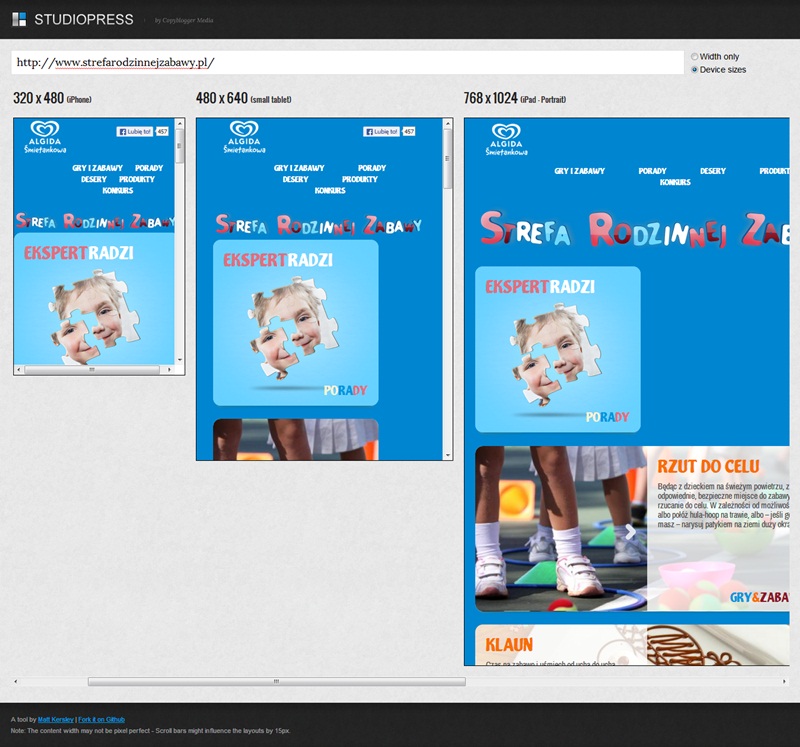The width and height of the screenshot is (800, 747).
Task: Open GRY I ZABAWY in iPad preview
Action: (x=580, y=171)
